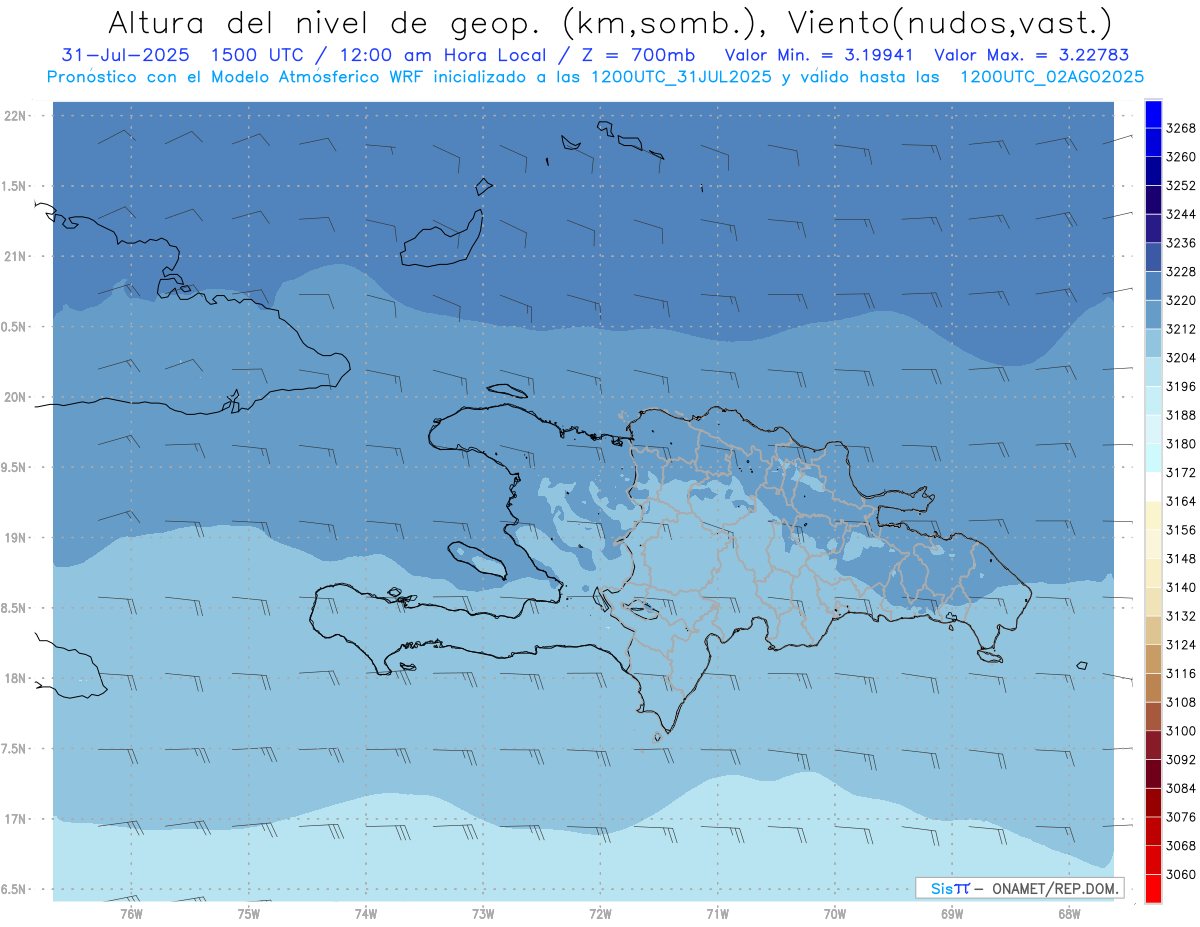Click the 'SisTT - ONAMET/REP.DOM.' label box

pos(1019,888)
